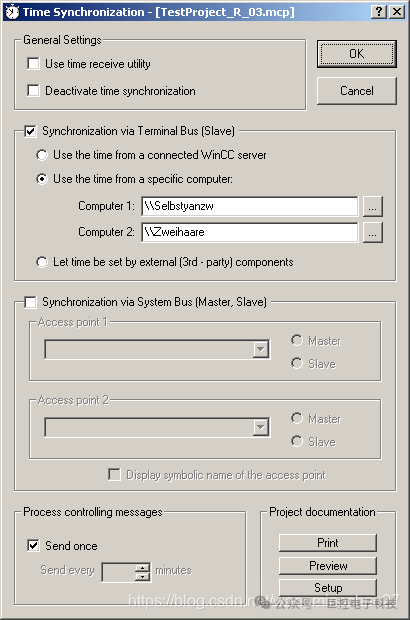
Task: Click the question mark help button
Action: [379, 12]
